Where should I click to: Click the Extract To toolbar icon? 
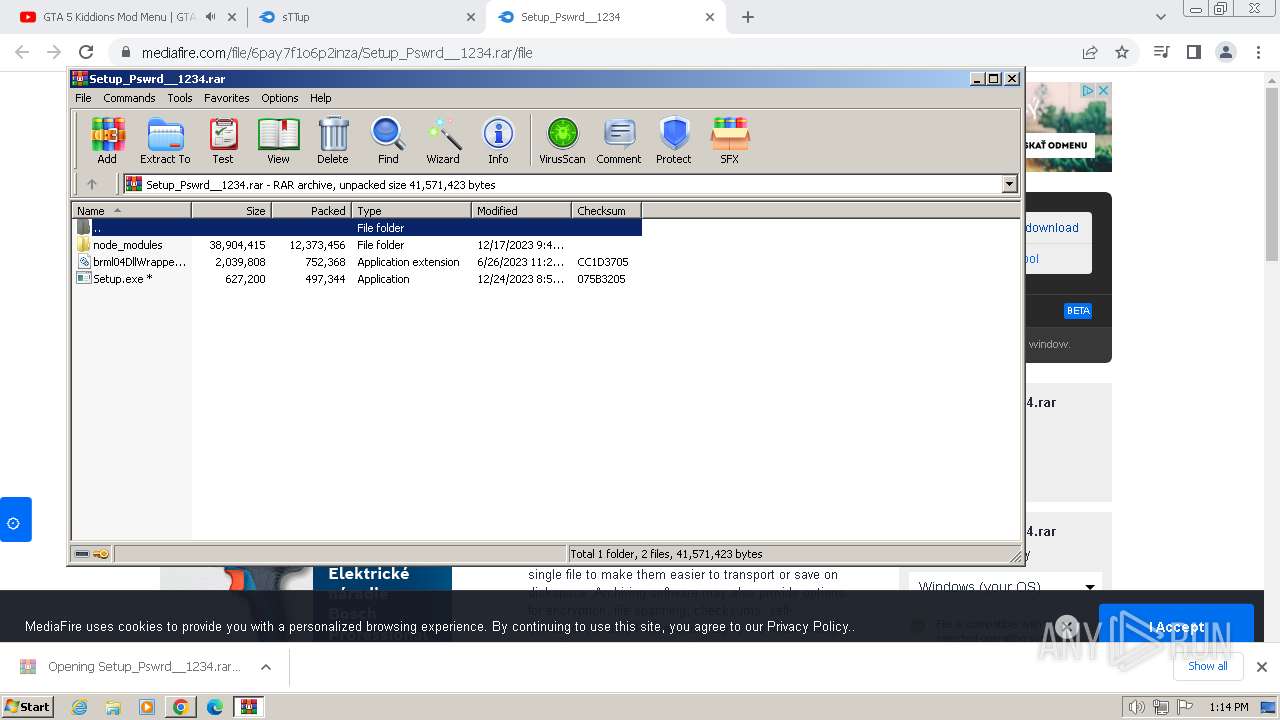point(165,140)
